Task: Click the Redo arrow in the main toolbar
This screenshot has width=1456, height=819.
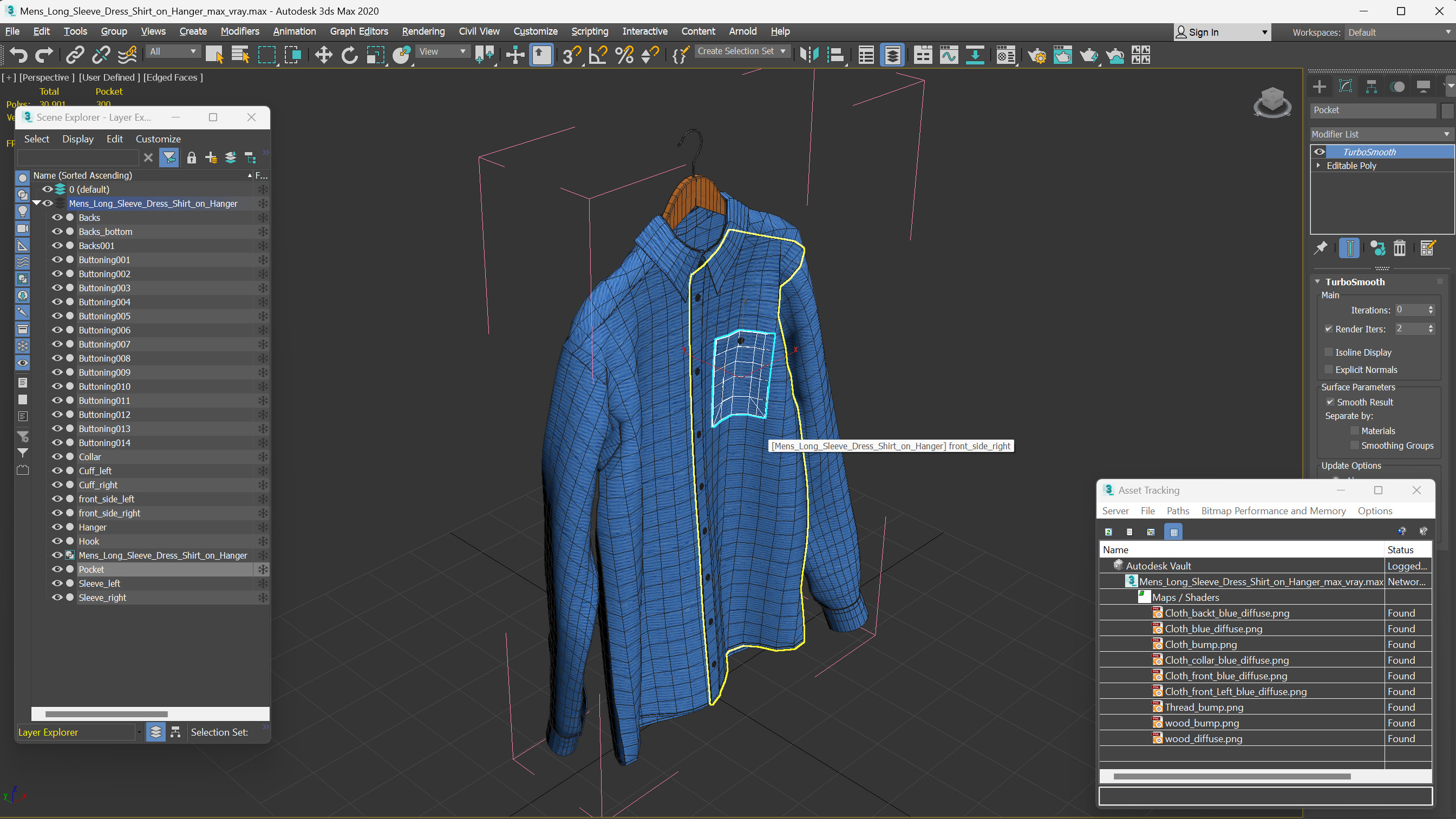Action: pos(44,55)
